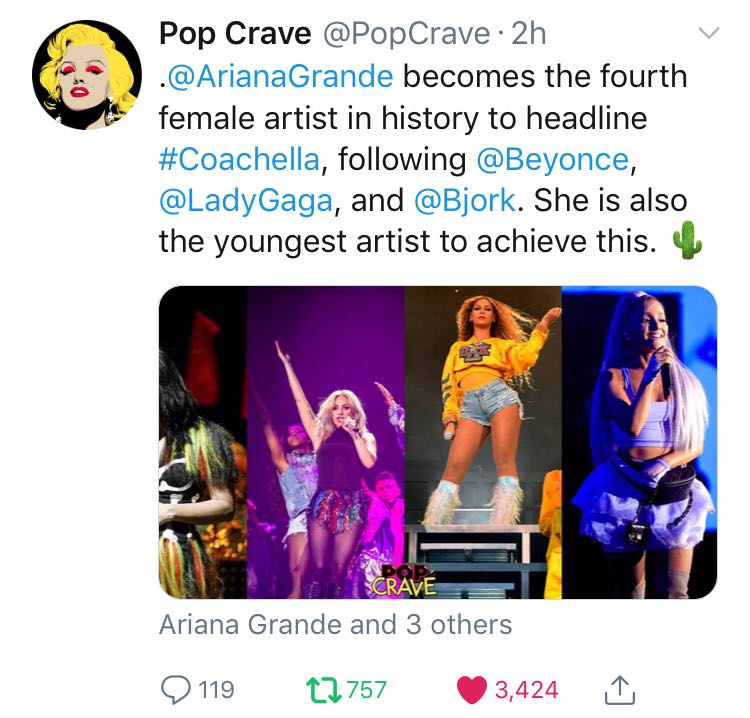The image size is (750, 718).
Task: Open the @Beyonce mention link
Action: 552,159
